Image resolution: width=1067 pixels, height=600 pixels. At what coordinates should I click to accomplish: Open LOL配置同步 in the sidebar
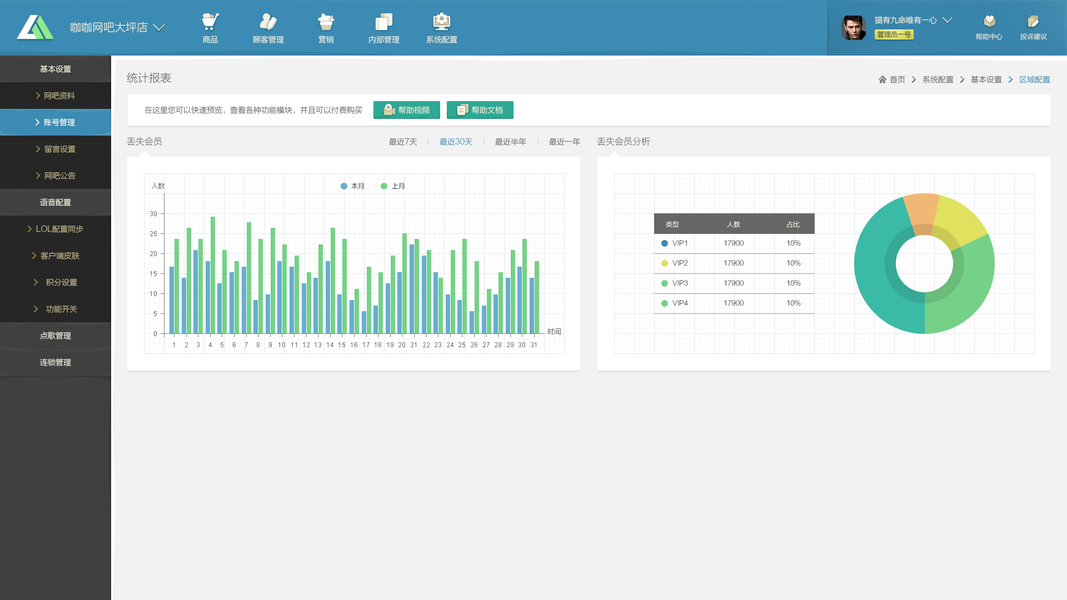[55, 229]
